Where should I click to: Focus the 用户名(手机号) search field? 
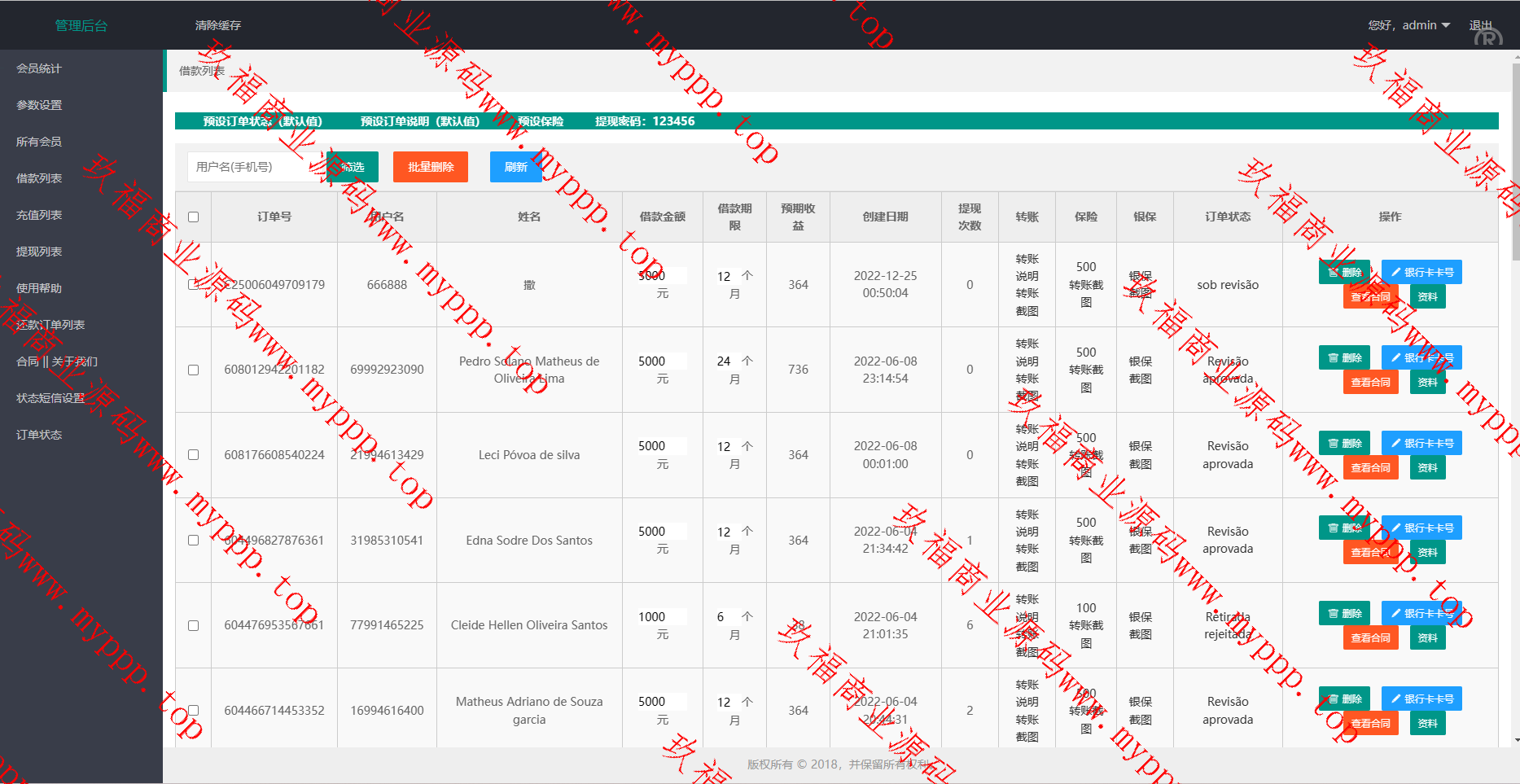(x=251, y=167)
